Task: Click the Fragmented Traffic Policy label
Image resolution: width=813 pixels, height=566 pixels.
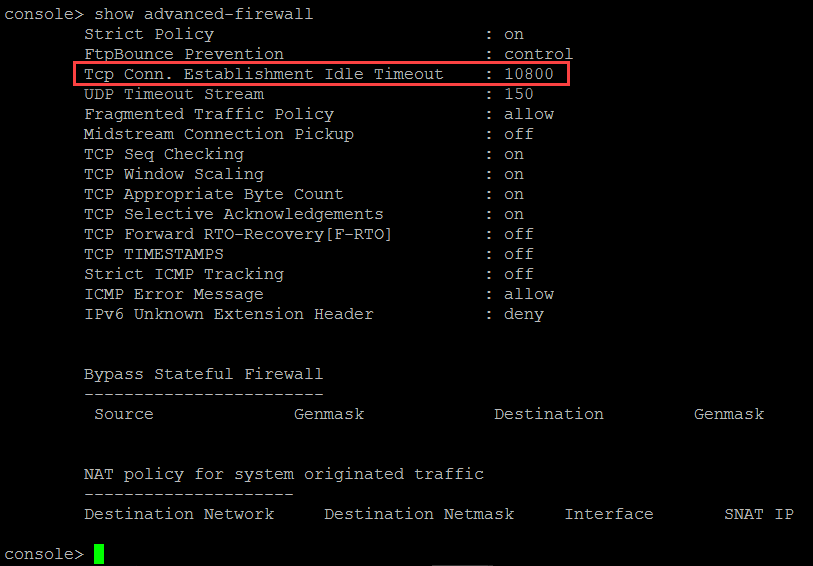Action: [209, 114]
